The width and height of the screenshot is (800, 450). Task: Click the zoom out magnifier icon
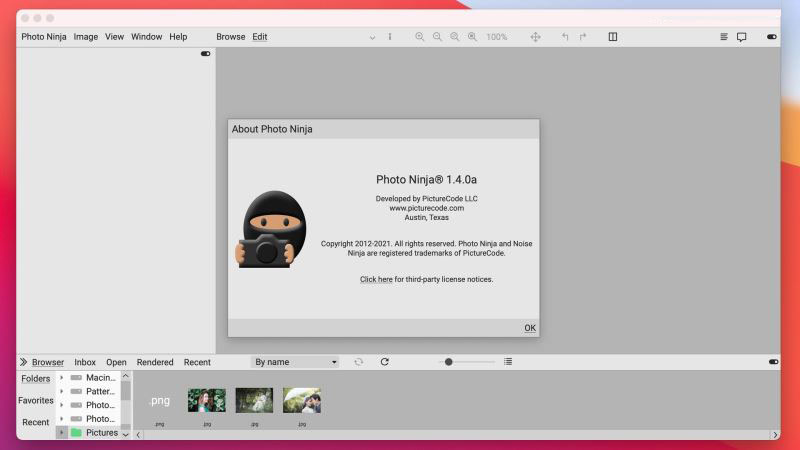437,37
